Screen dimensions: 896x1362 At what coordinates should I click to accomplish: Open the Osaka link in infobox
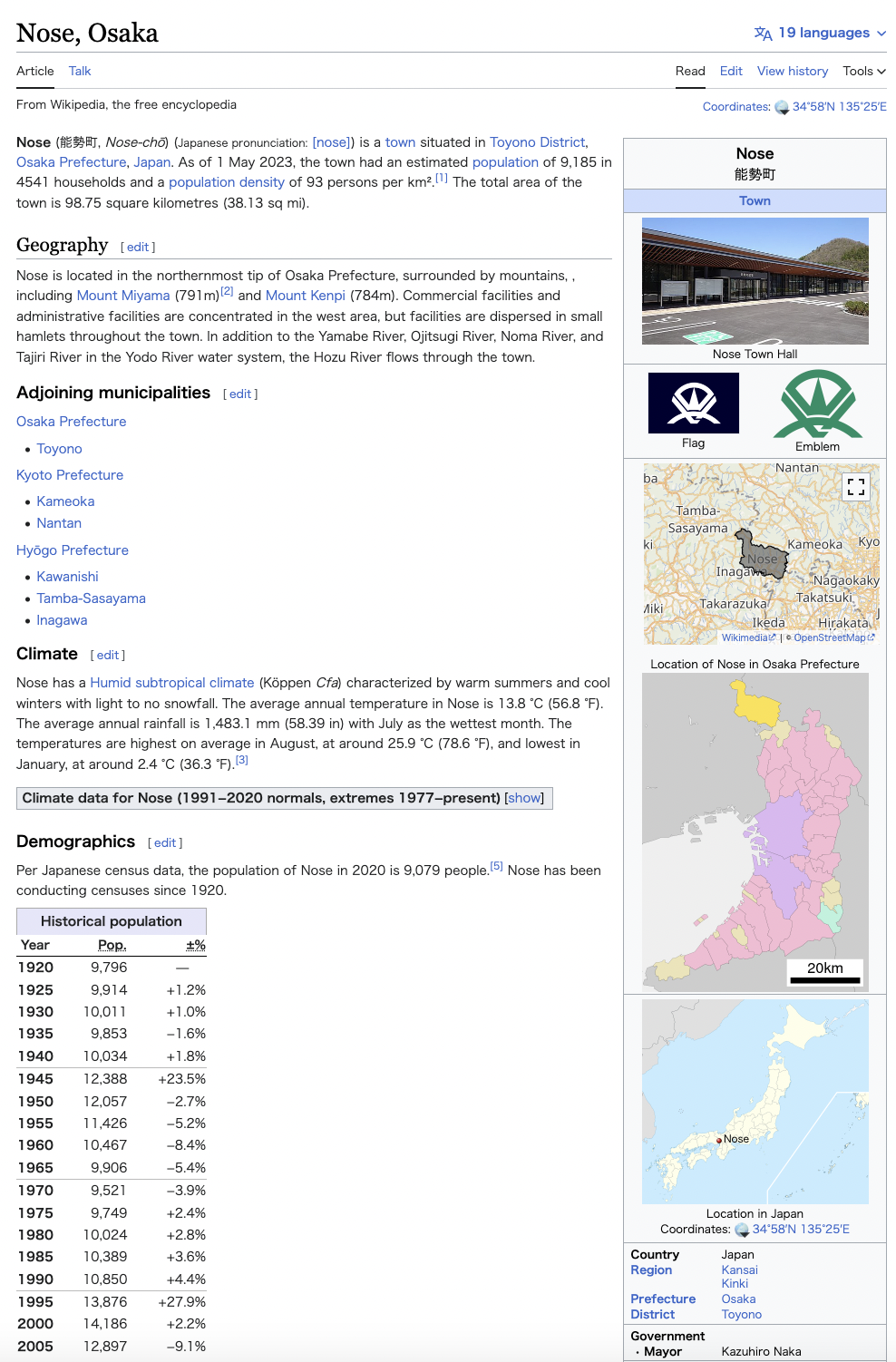(739, 1299)
